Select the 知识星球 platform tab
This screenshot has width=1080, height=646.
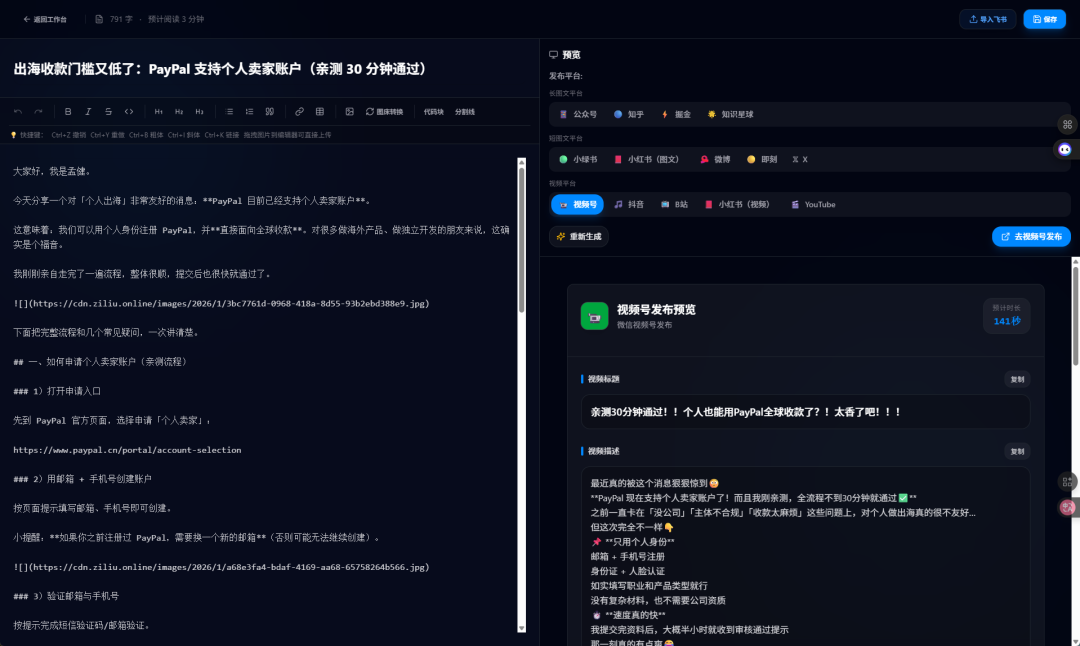(731, 114)
